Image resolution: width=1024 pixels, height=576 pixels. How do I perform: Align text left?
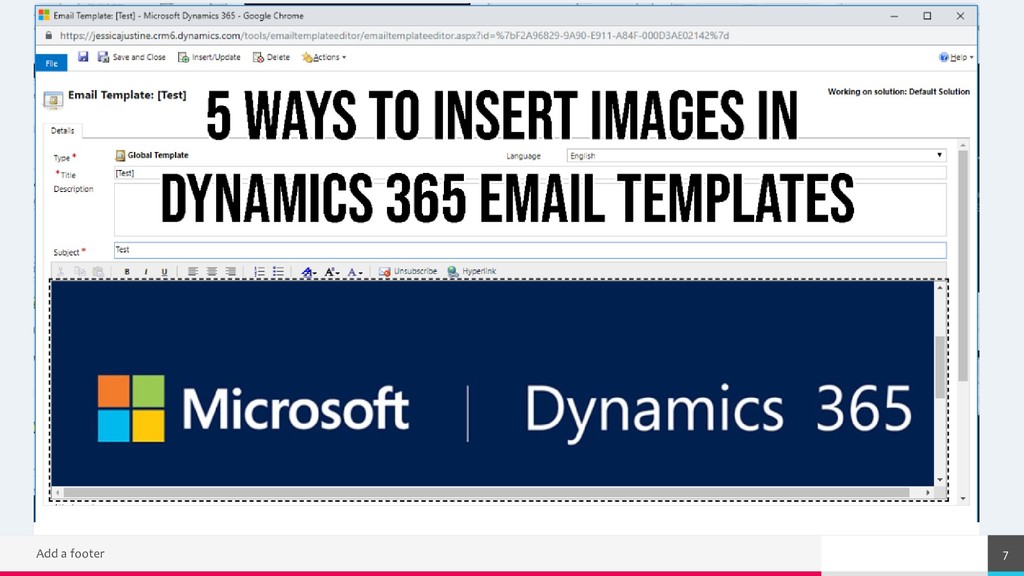point(193,272)
